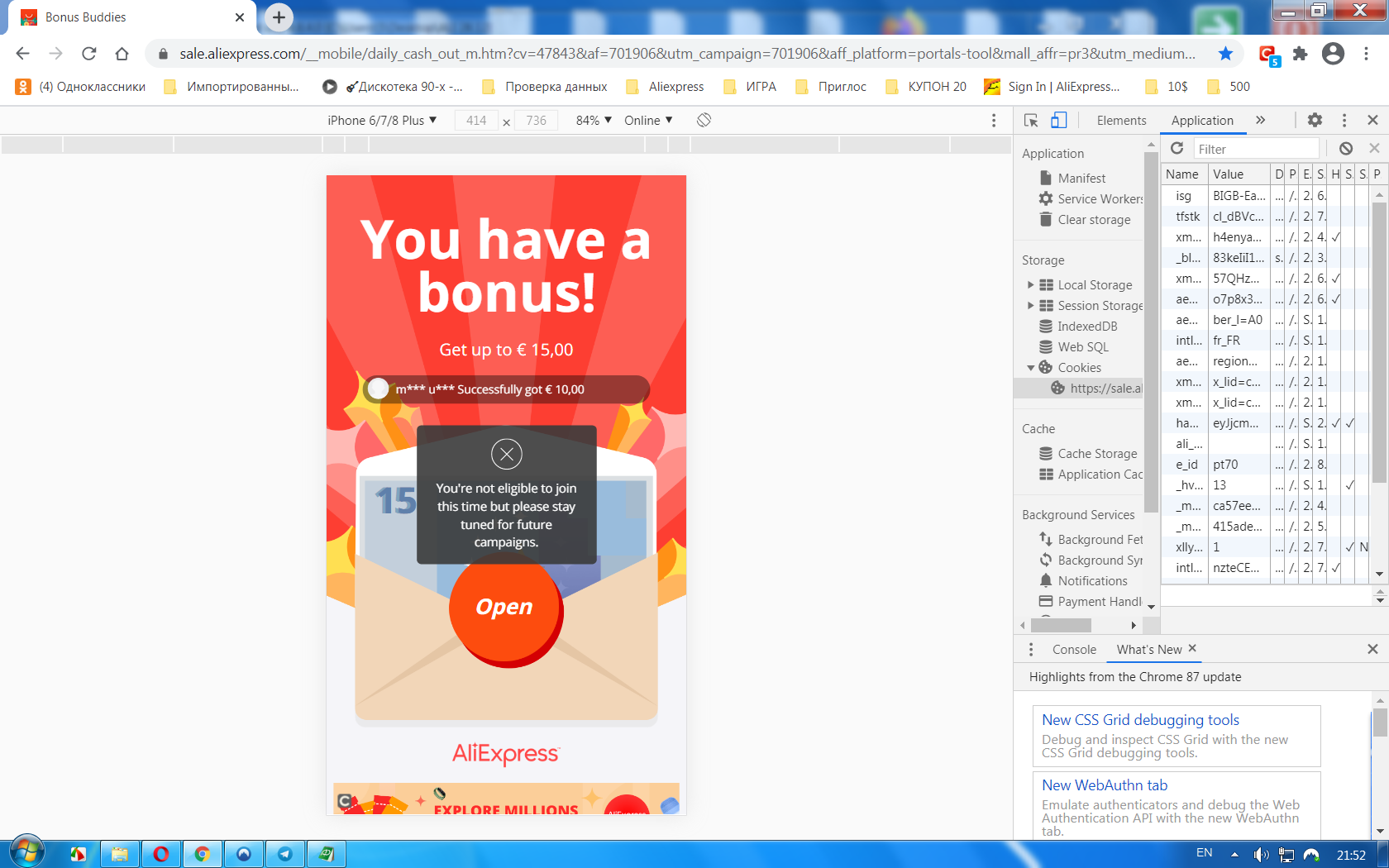The width and height of the screenshot is (1389, 868).
Task: Show more DevTools tabs chevron
Action: 1260,121
